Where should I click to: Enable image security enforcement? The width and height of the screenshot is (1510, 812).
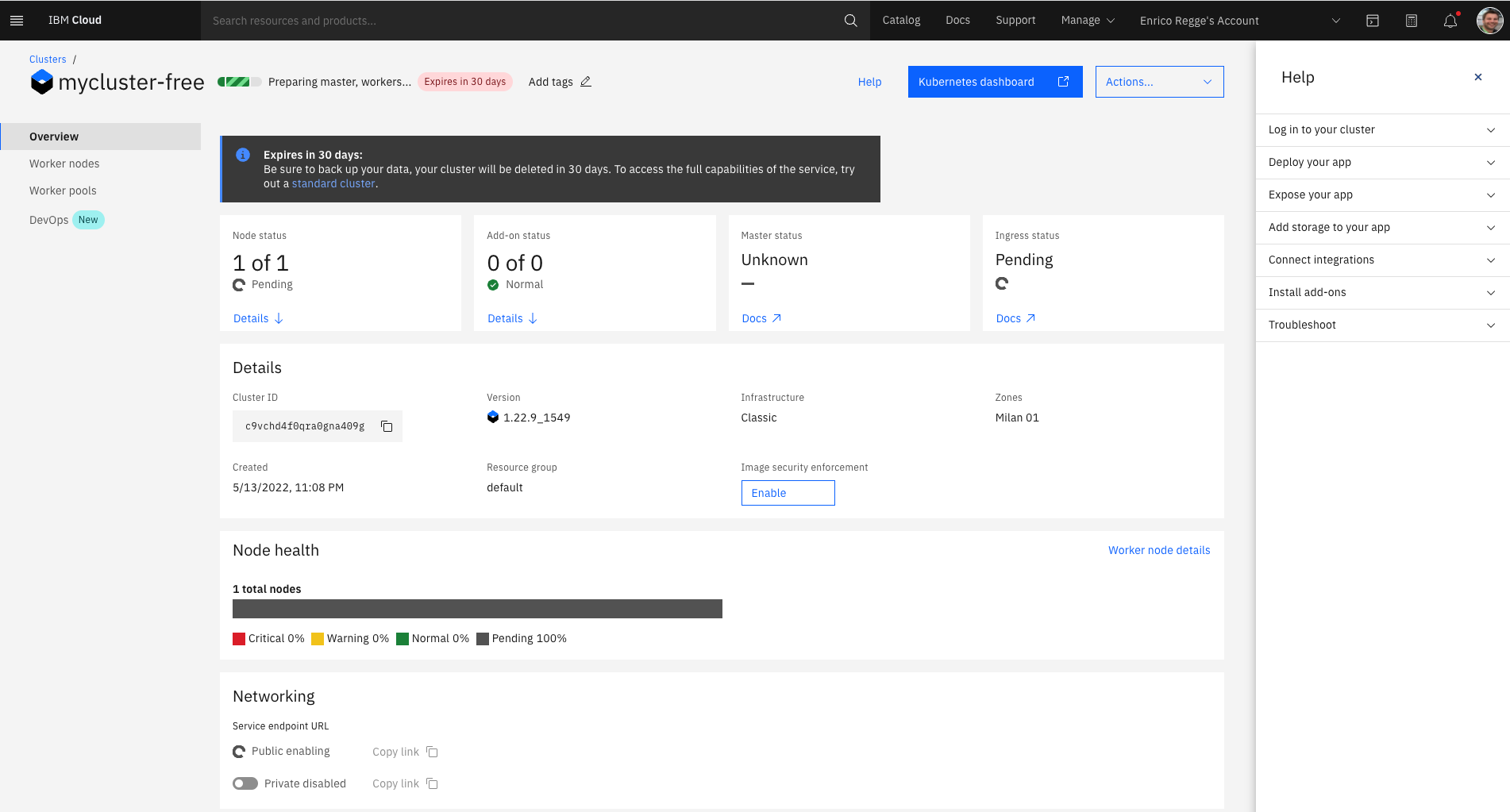coord(788,493)
